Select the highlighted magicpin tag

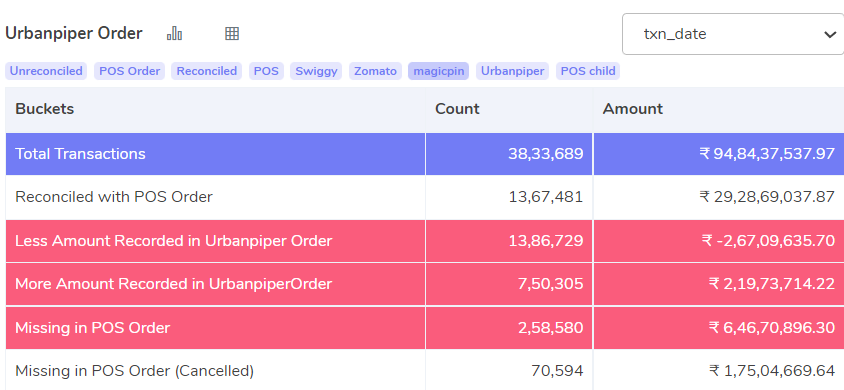coord(438,71)
